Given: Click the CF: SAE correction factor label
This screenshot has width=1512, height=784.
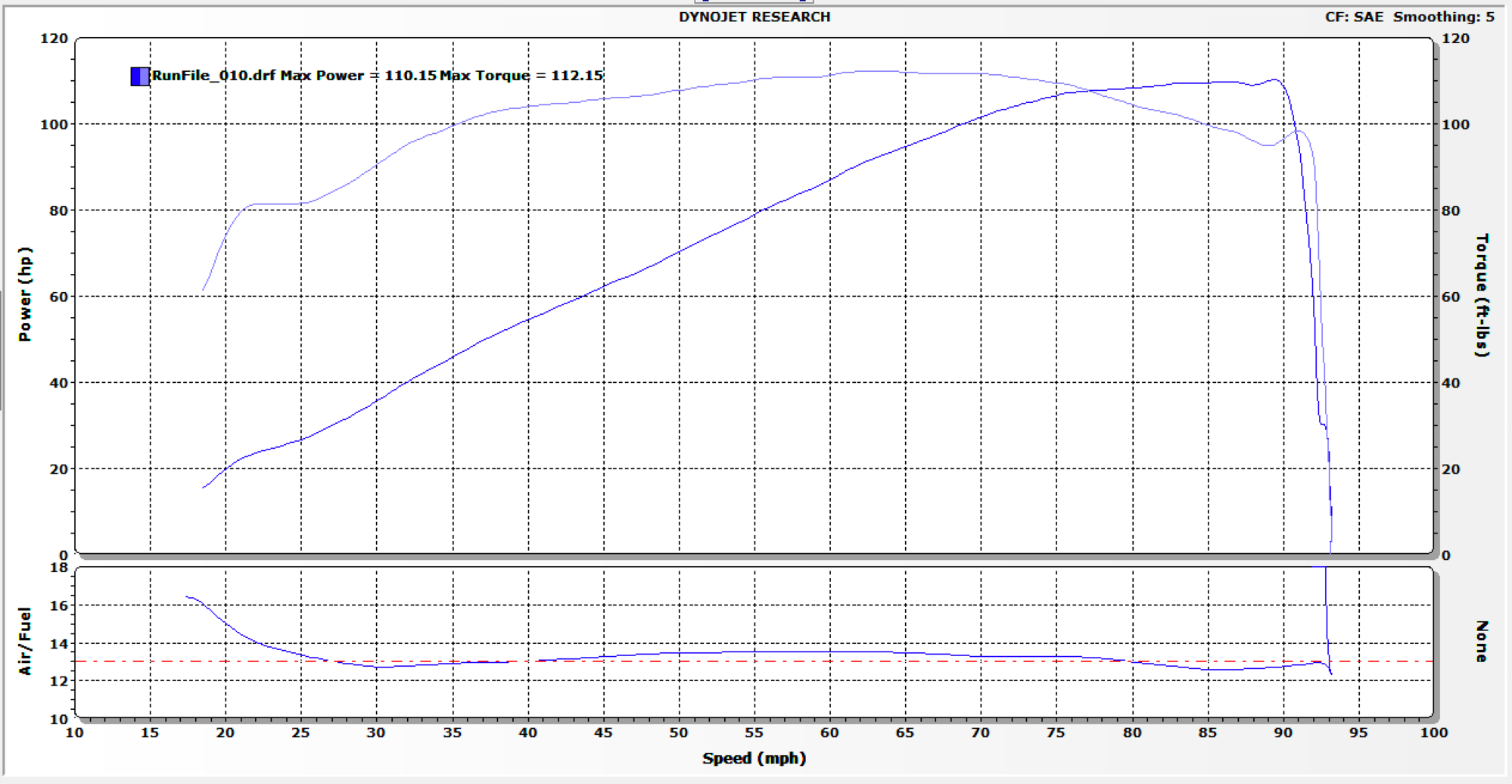Looking at the screenshot, I should click(1353, 17).
